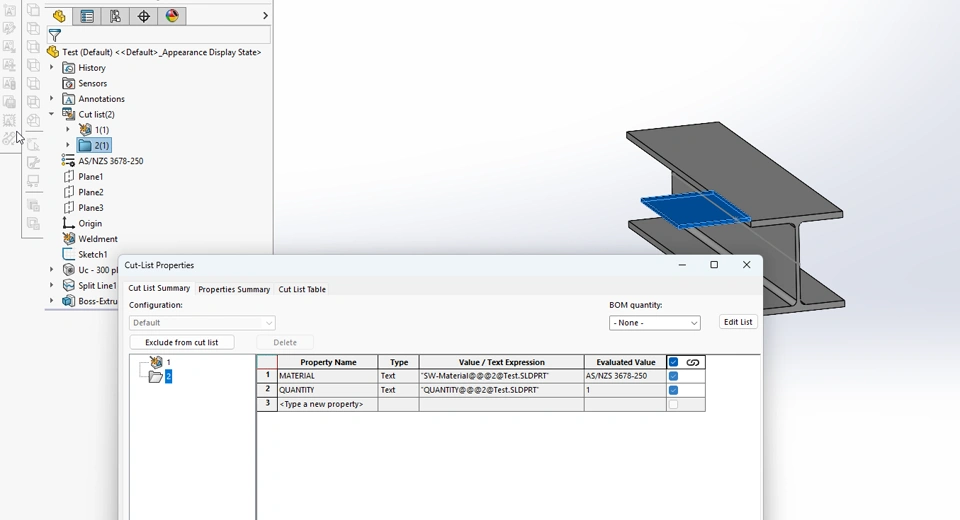Click the Edit List button

738,322
